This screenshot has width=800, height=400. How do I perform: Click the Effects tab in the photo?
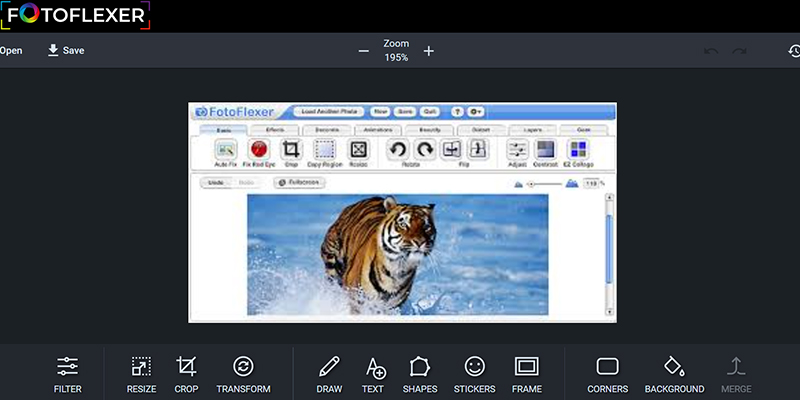(x=274, y=130)
